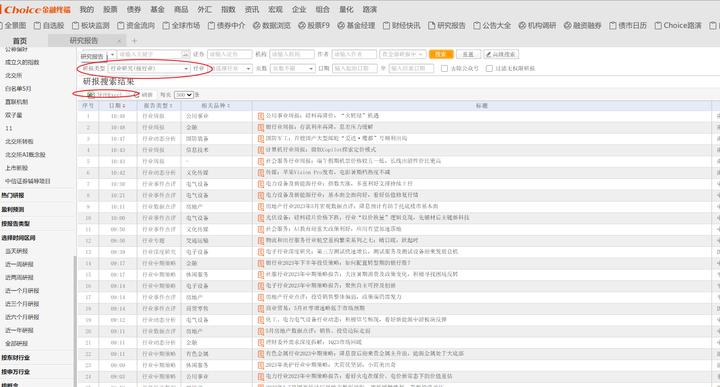The width and height of the screenshot is (720, 387).
Task: Open the 数据浏览 toolbar shortcut
Action: (271, 25)
